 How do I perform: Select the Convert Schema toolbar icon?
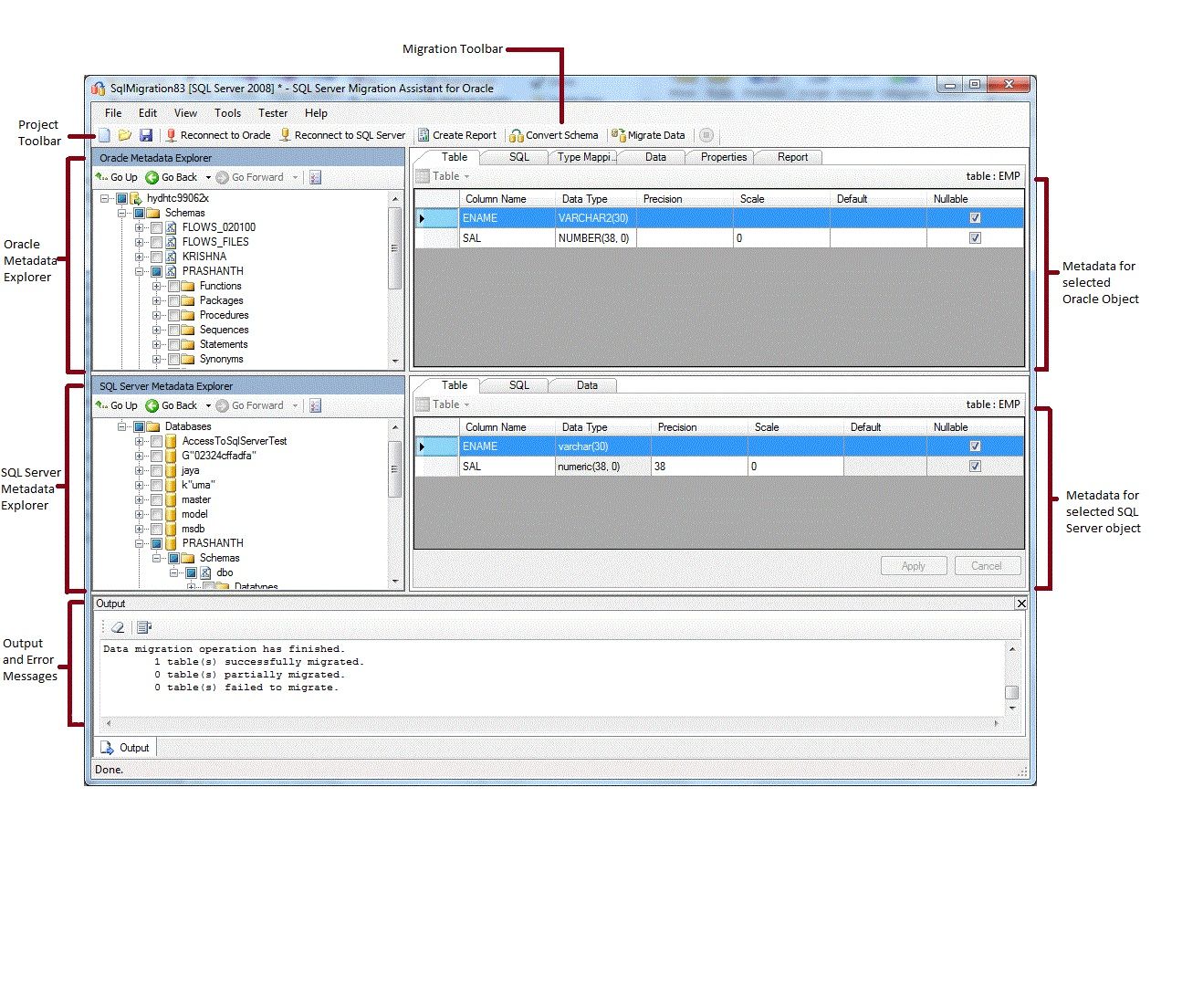click(x=518, y=134)
